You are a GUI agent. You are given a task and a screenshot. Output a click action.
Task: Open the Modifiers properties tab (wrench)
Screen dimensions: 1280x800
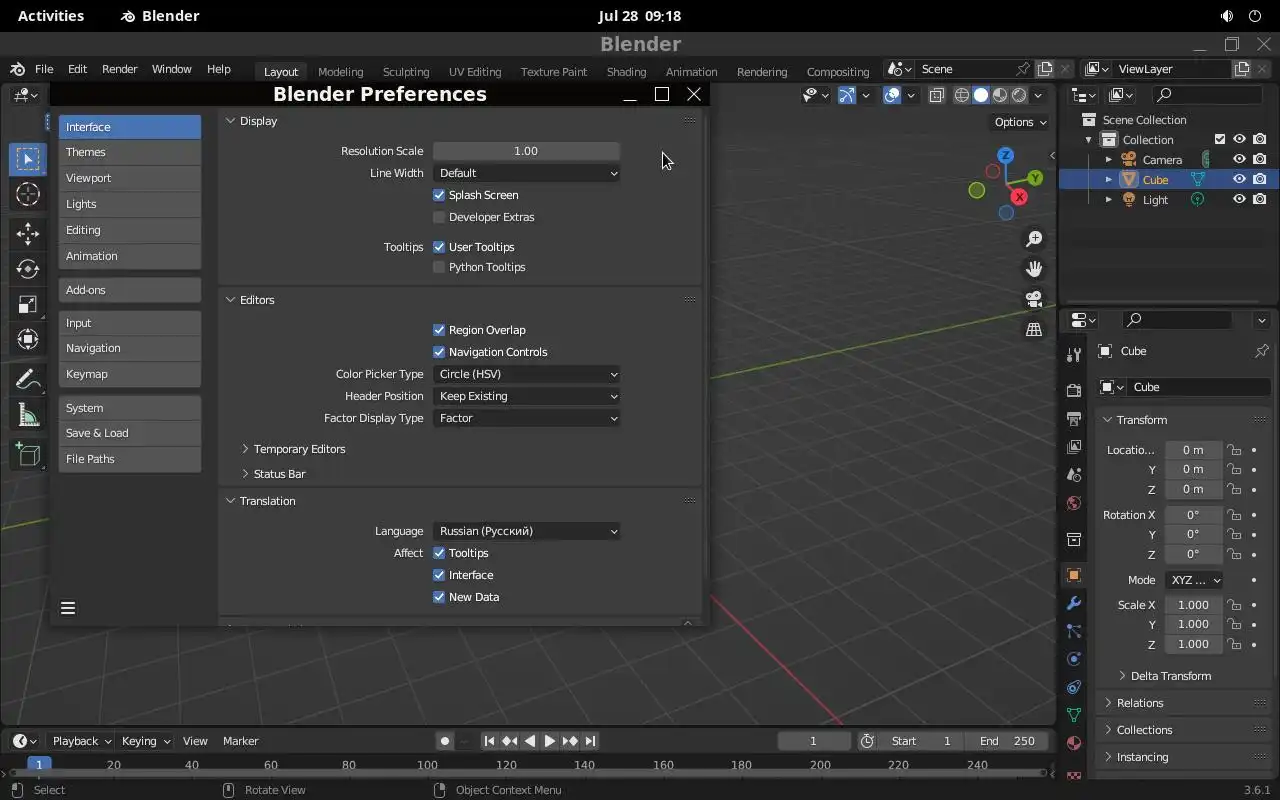click(1074, 603)
